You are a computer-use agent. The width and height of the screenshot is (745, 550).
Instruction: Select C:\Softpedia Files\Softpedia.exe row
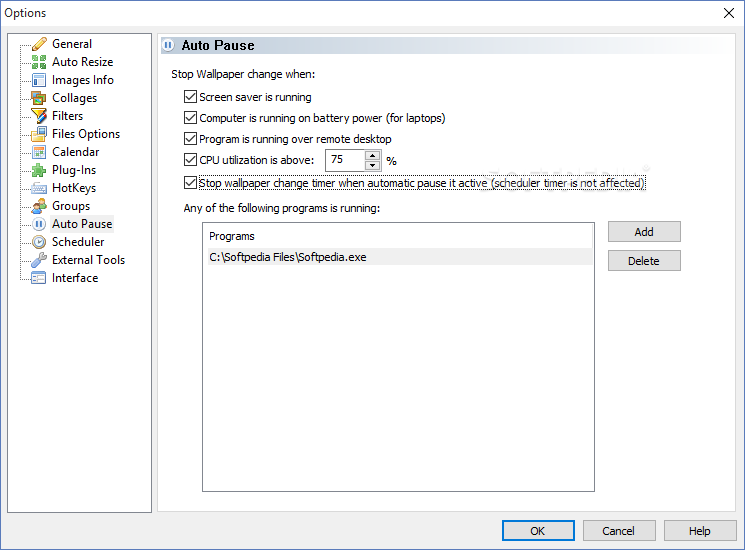tap(400, 257)
